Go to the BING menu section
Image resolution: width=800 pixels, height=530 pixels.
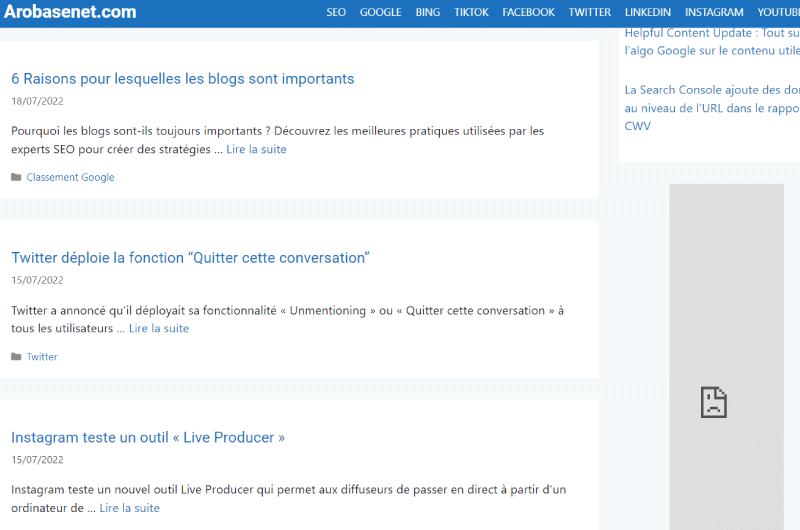coord(428,12)
